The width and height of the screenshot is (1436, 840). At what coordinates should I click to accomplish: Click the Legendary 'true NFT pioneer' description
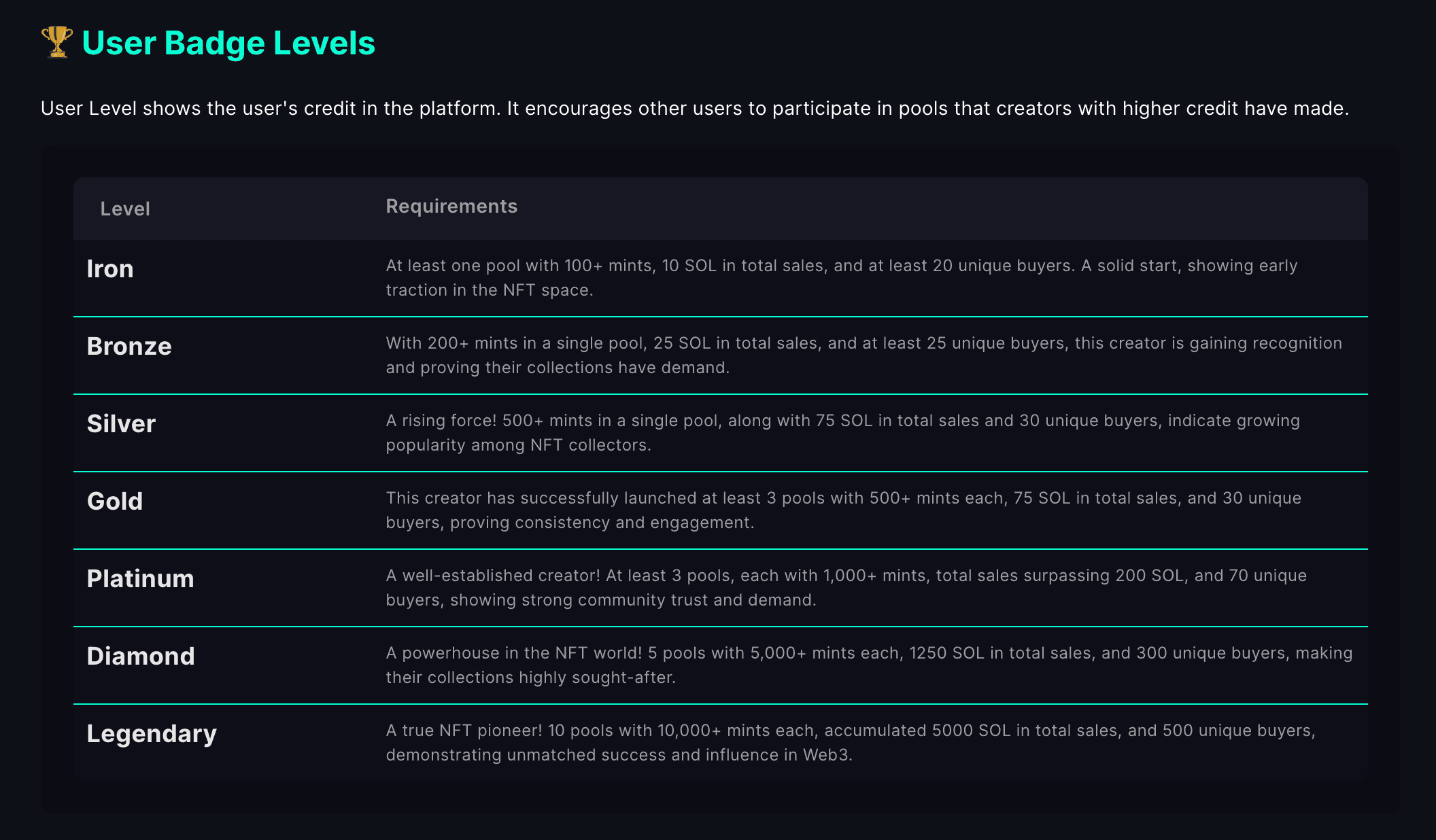(x=851, y=743)
